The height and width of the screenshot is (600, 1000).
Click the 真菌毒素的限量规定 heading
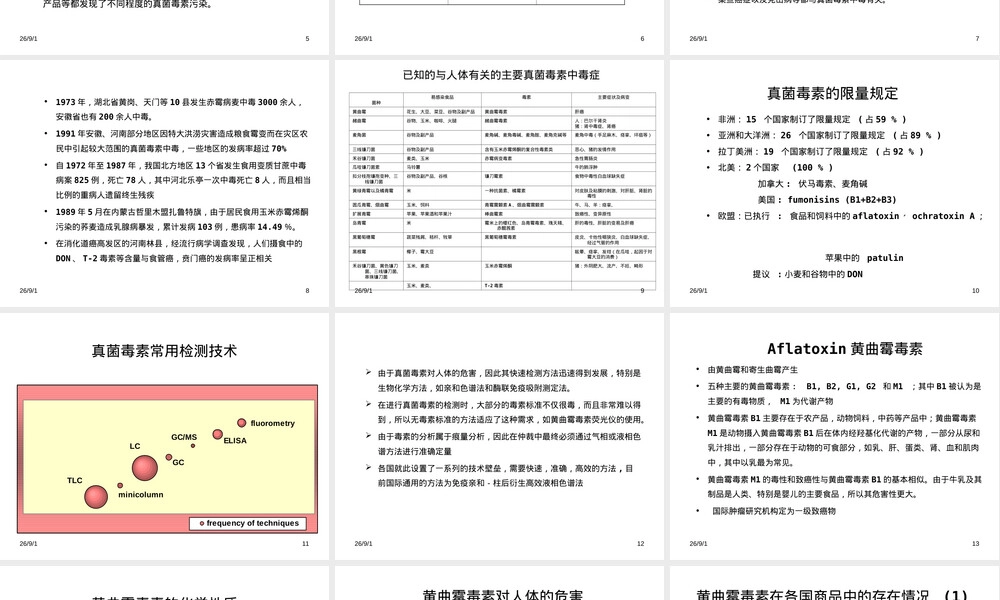[x=832, y=94]
